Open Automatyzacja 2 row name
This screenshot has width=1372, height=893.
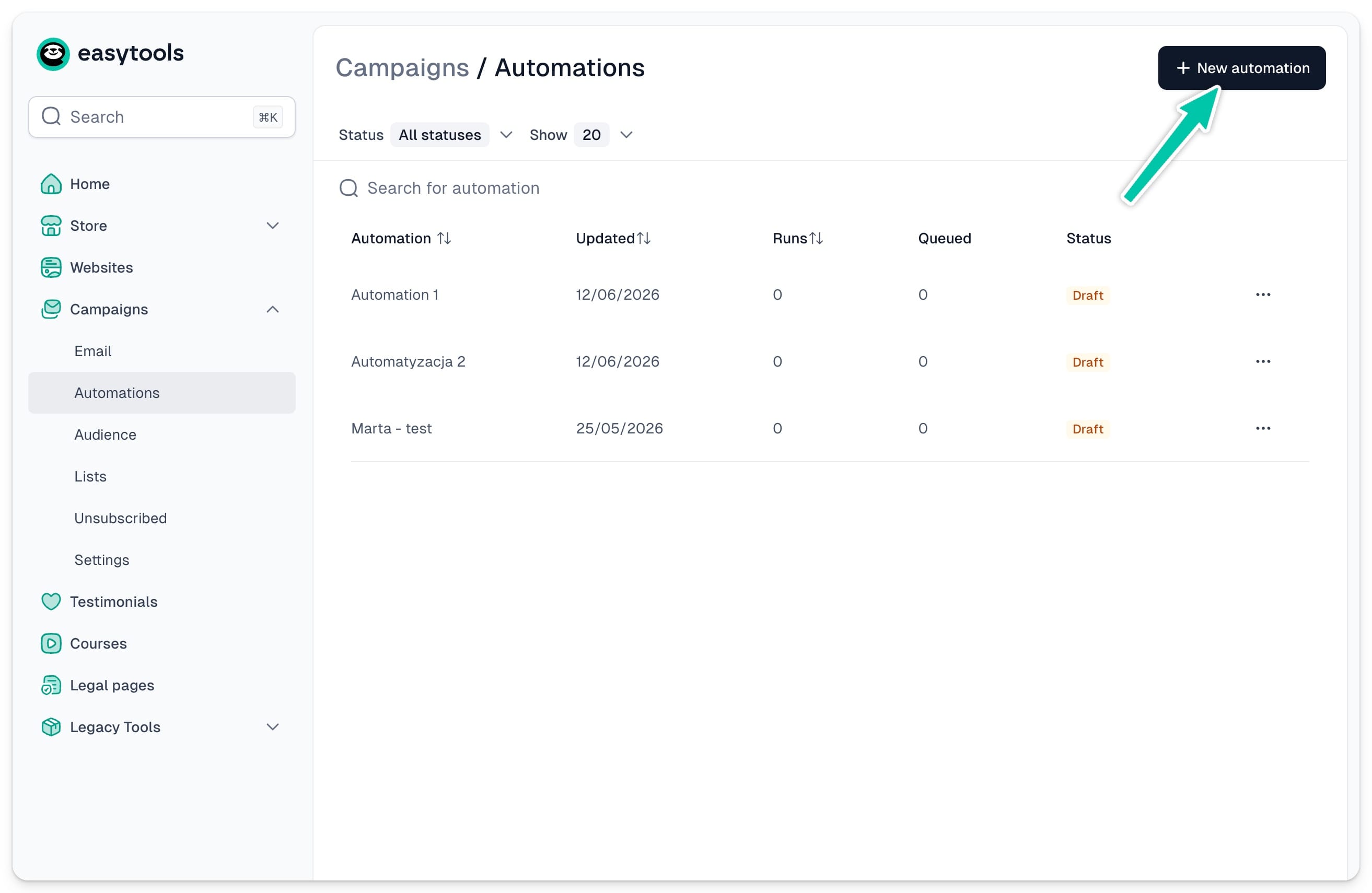coord(408,361)
